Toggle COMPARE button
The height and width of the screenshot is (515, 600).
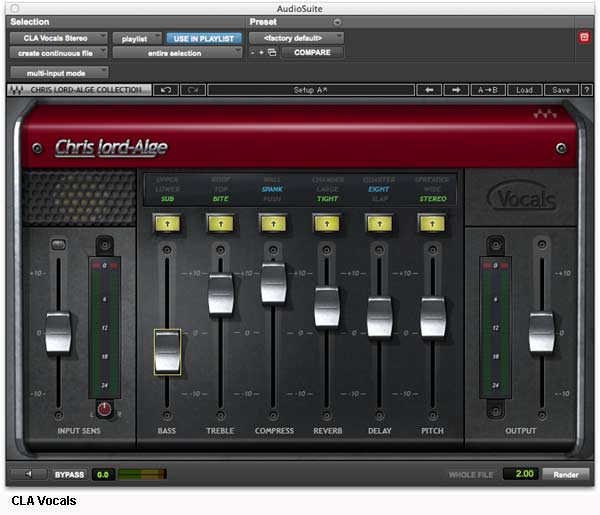point(312,52)
